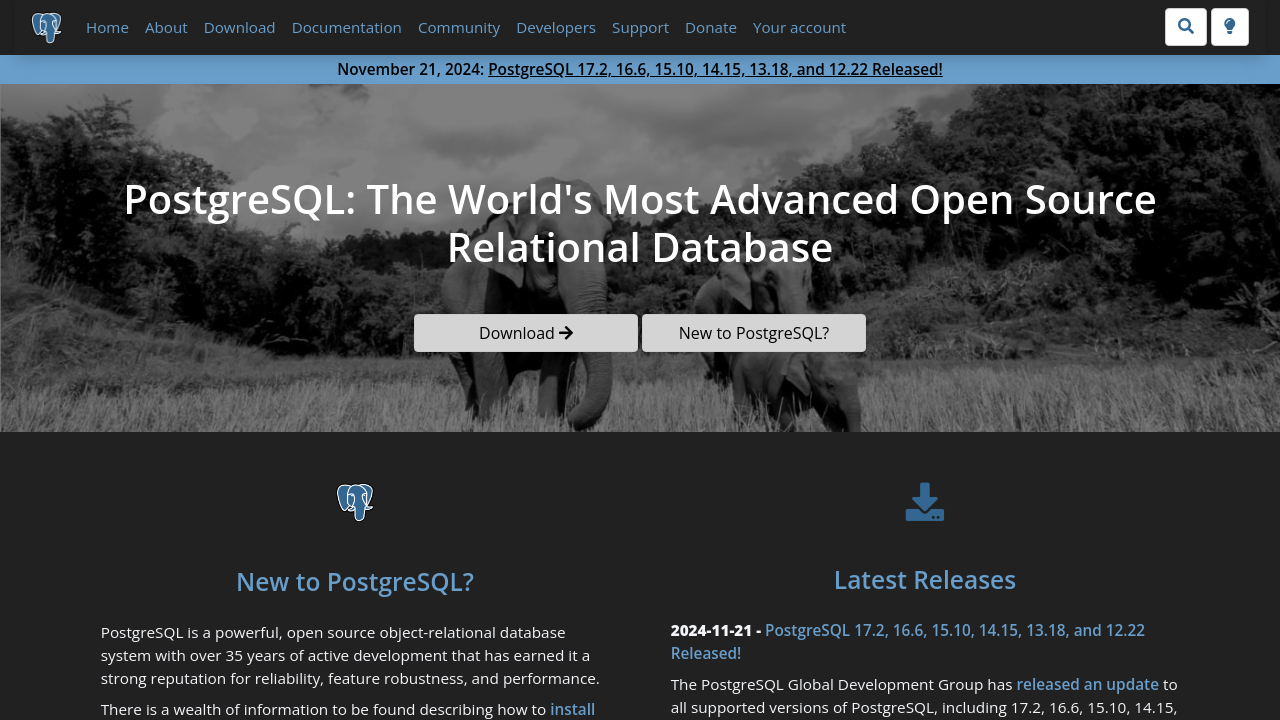Follow the 'released an update' link
This screenshot has width=1280, height=720.
click(x=1087, y=684)
